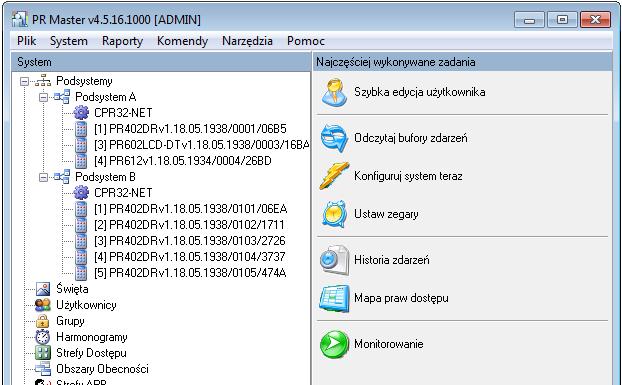Image resolution: width=622 pixels, height=385 pixels.
Task: Select Użytkownicy in the tree
Action: 86,305
